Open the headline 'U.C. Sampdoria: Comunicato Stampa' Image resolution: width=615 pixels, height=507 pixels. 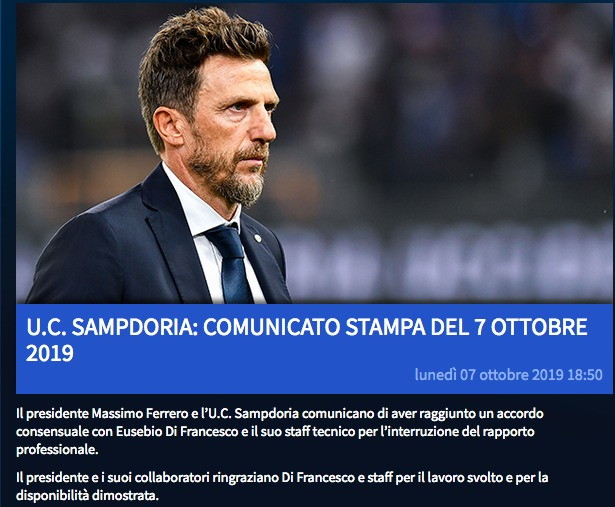point(307,340)
